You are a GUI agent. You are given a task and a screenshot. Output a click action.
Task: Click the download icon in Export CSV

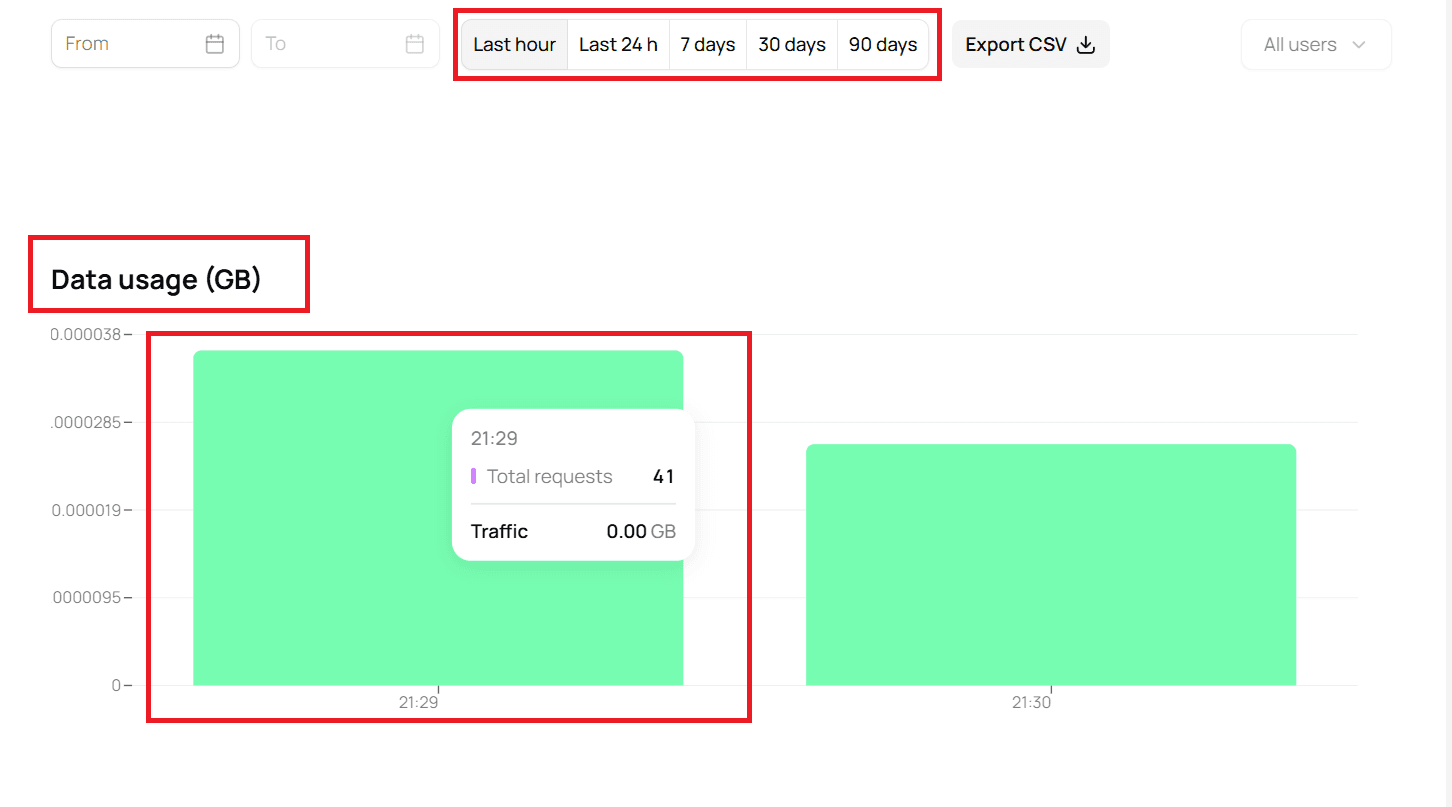coord(1086,45)
